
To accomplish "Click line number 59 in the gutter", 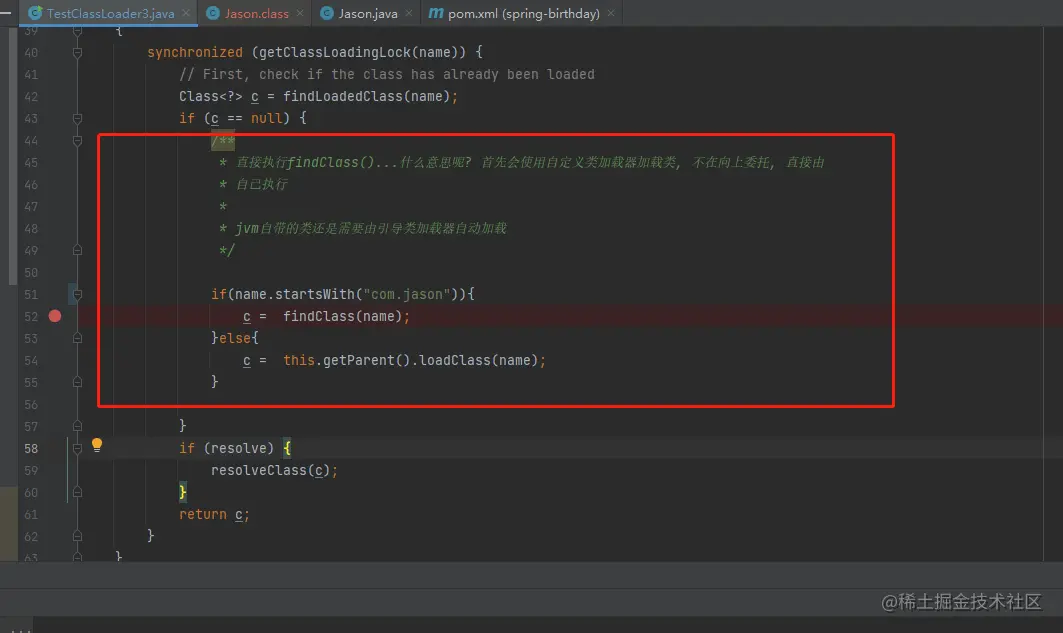I will [x=31, y=470].
